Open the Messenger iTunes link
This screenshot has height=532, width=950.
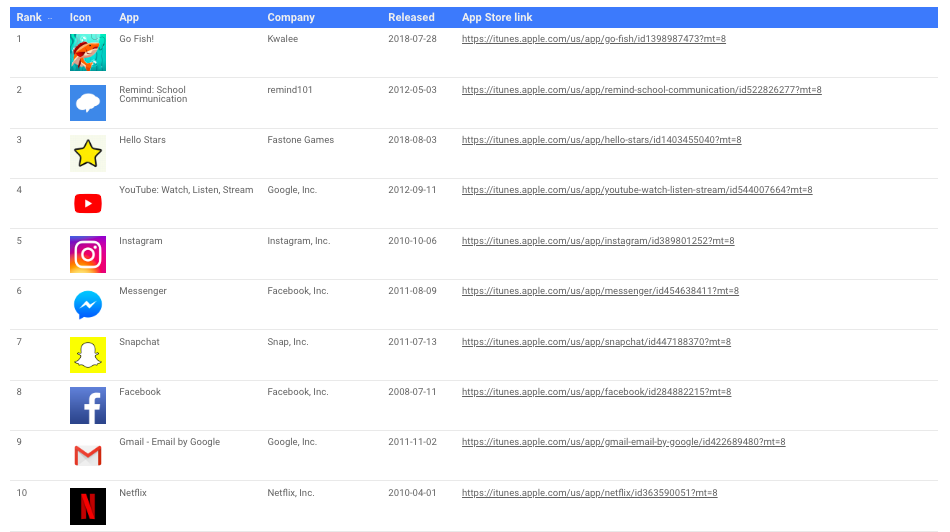pyautogui.click(x=600, y=291)
